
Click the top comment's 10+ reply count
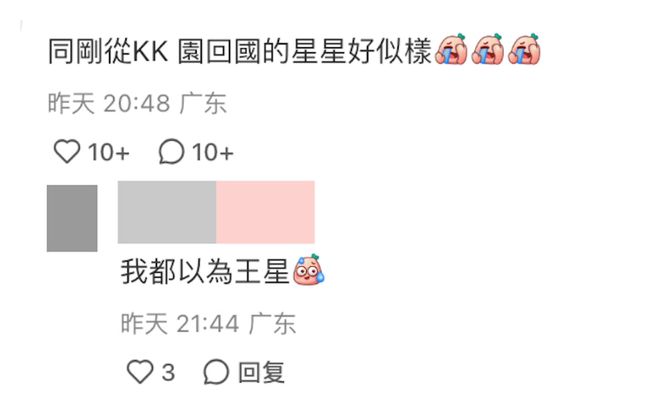pyautogui.click(x=213, y=152)
